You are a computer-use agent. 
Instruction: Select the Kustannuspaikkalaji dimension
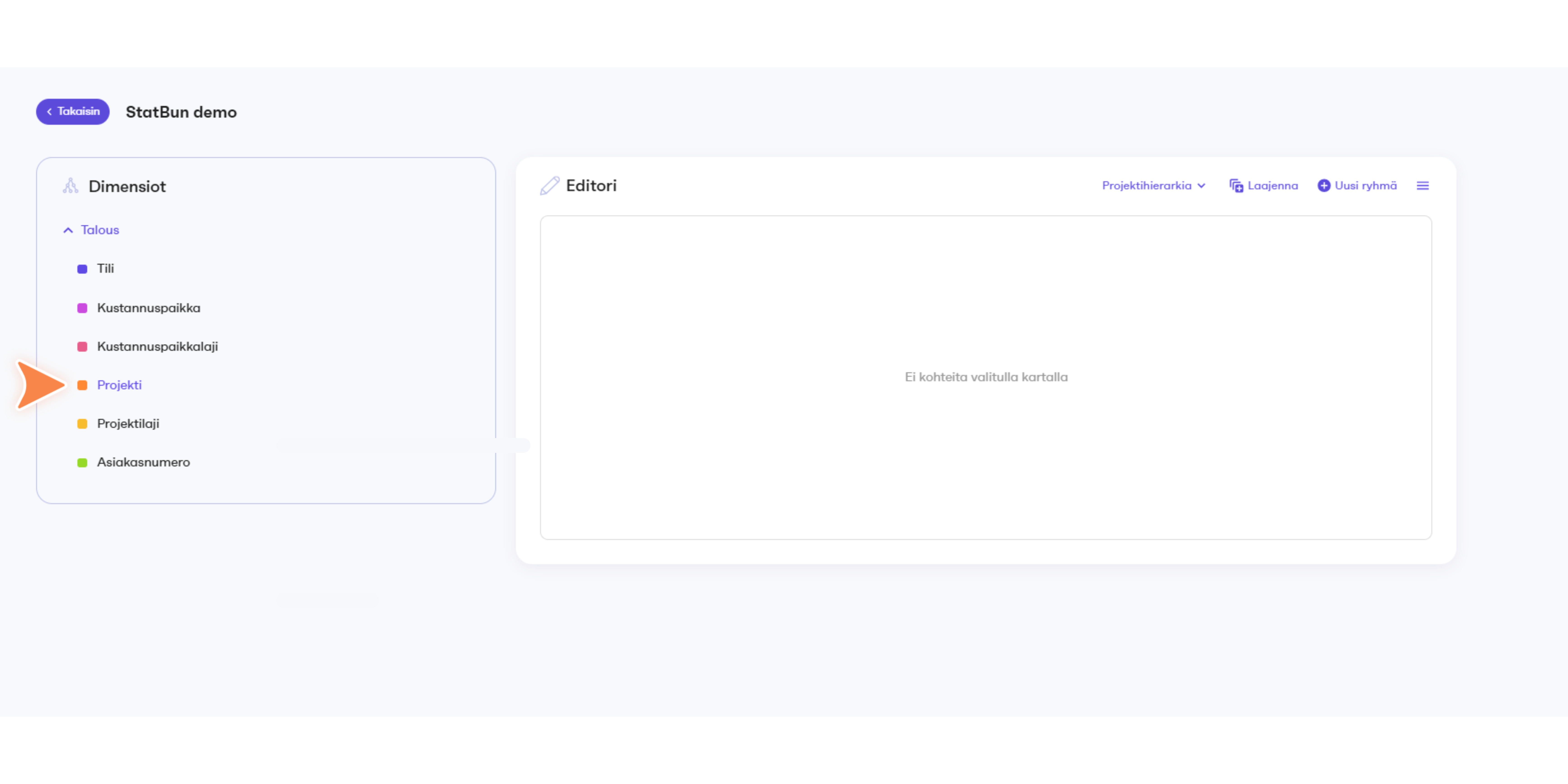[x=158, y=346]
